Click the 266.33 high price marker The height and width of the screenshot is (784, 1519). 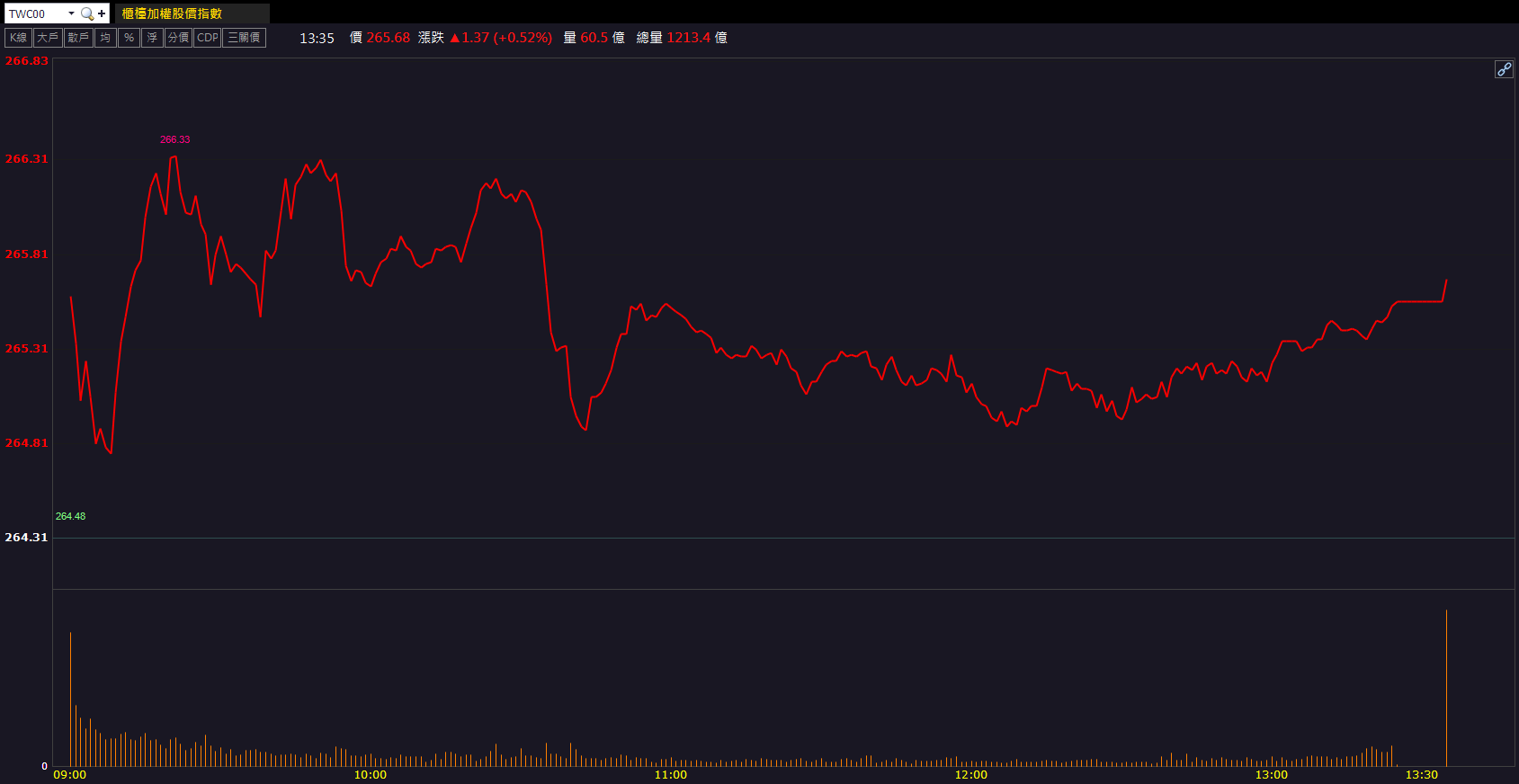(174, 139)
